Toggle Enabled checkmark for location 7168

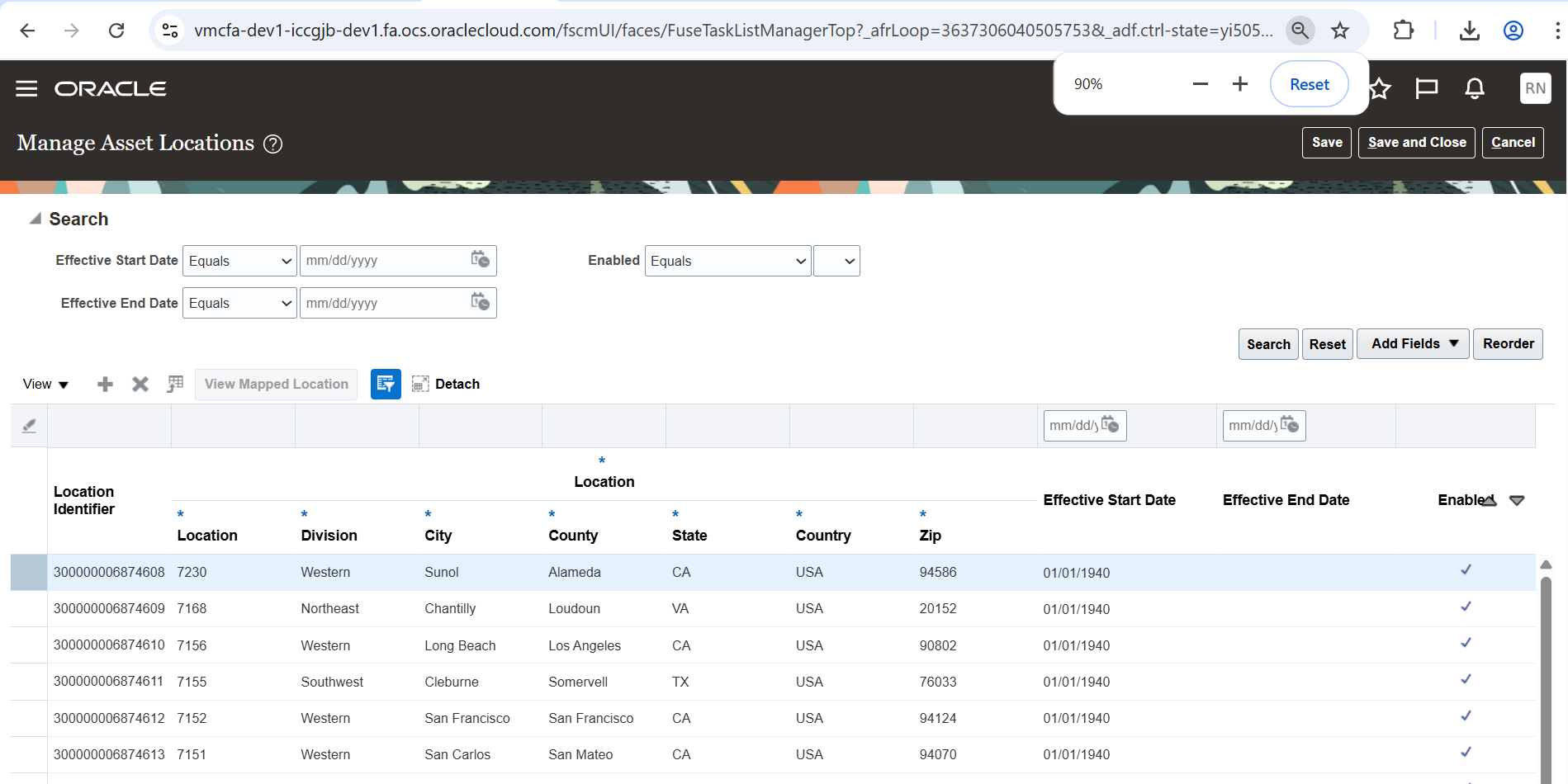(1466, 607)
